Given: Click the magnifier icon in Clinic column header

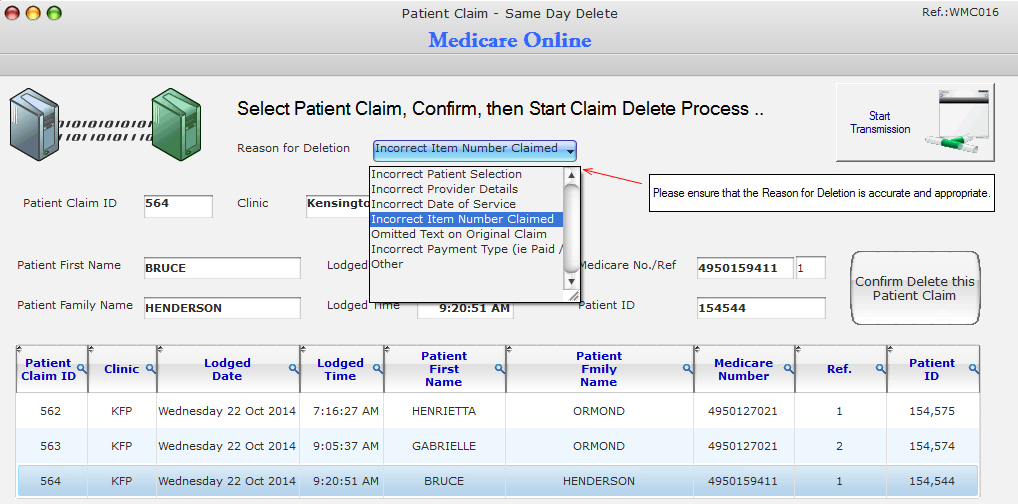Looking at the screenshot, I should coord(151,369).
